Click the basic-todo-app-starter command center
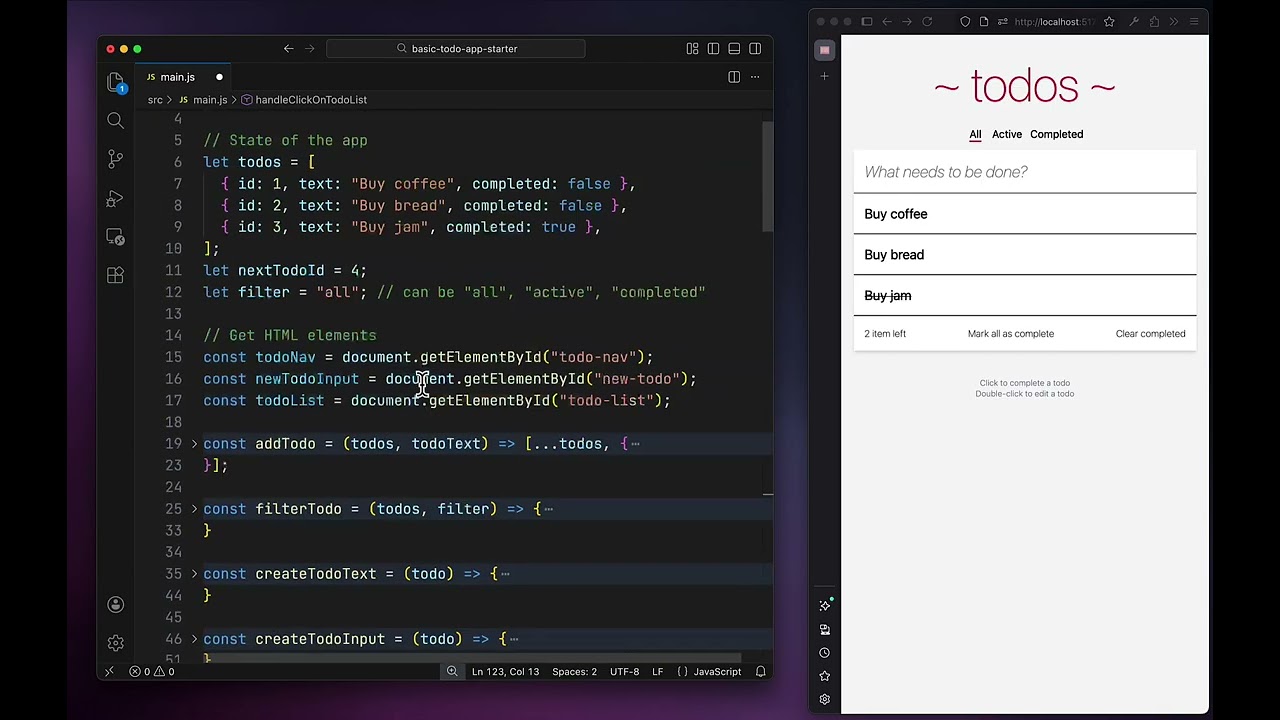This screenshot has width=1280, height=720. 456,48
